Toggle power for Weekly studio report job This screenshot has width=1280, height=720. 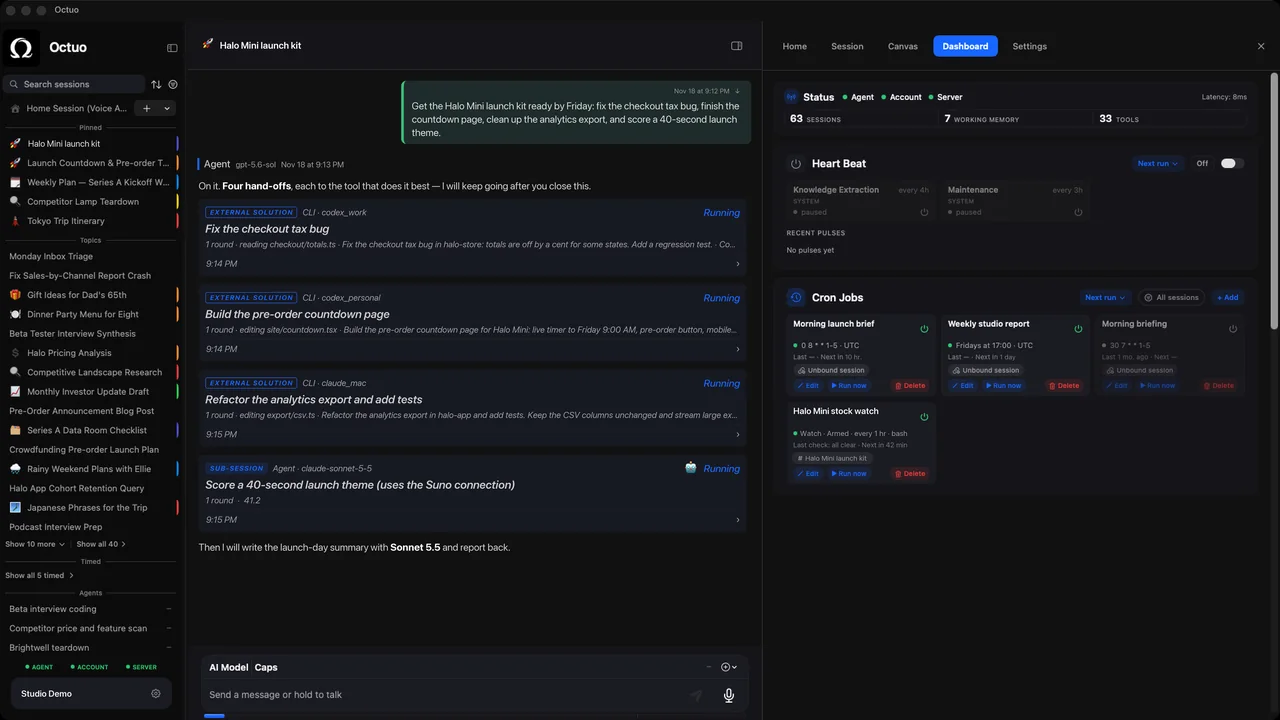tap(1078, 328)
